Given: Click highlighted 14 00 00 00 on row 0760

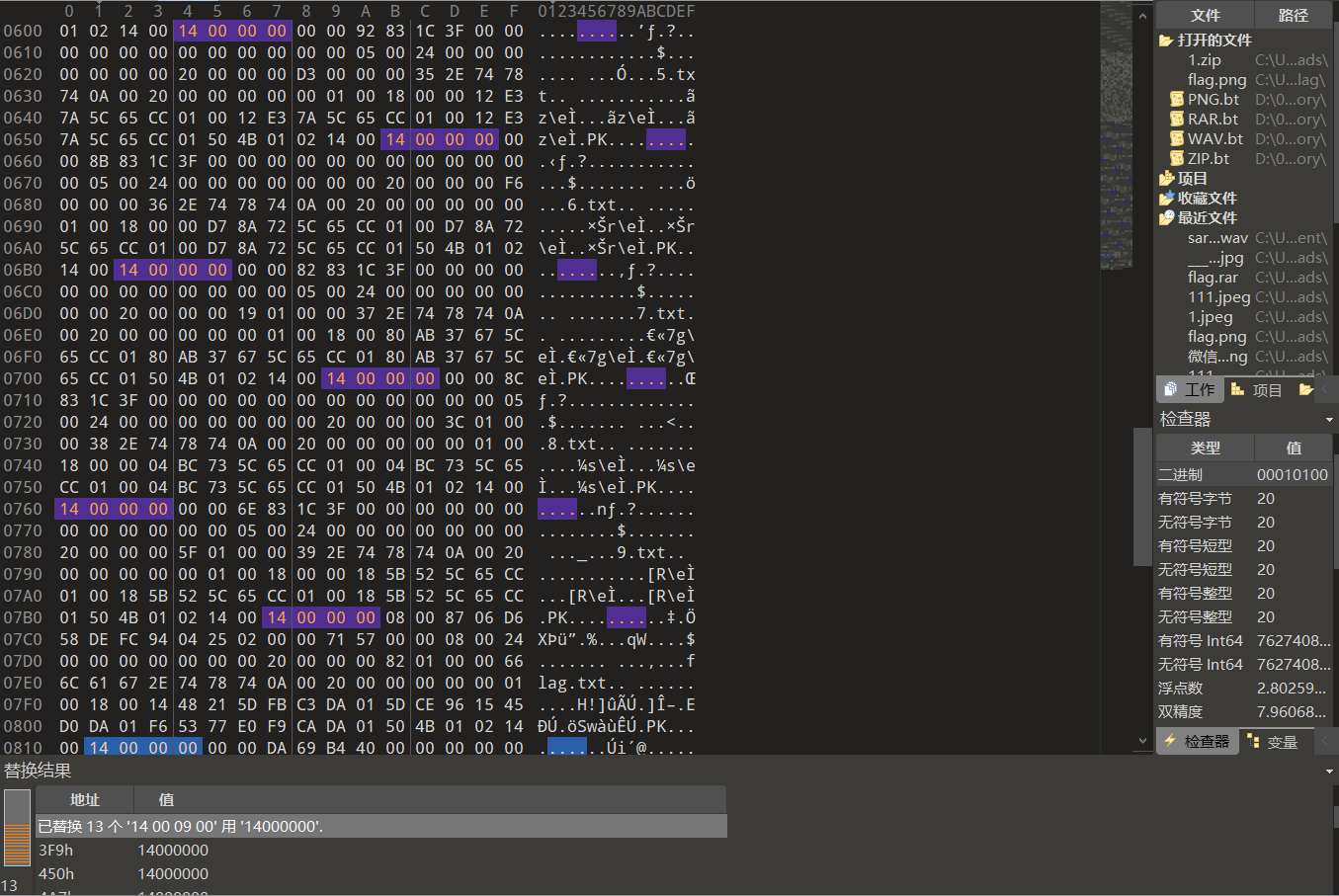Looking at the screenshot, I should 114,509.
